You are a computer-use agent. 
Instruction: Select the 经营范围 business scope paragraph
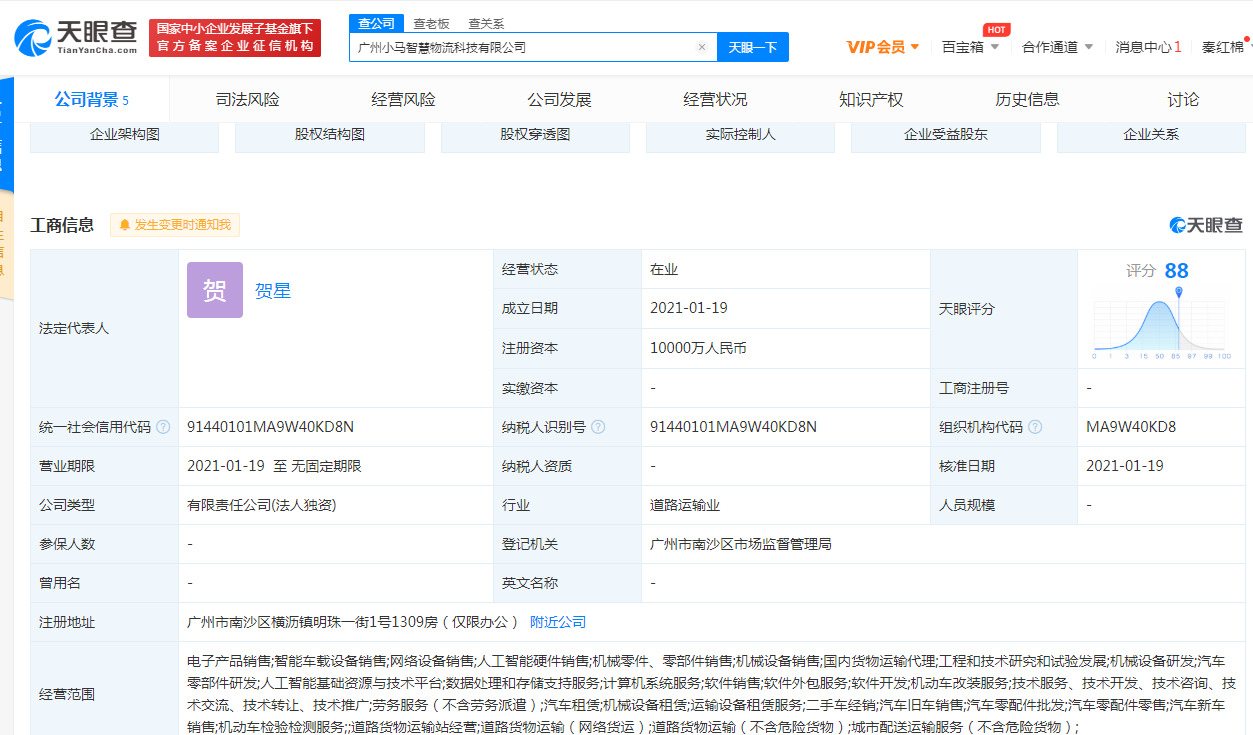pos(711,694)
